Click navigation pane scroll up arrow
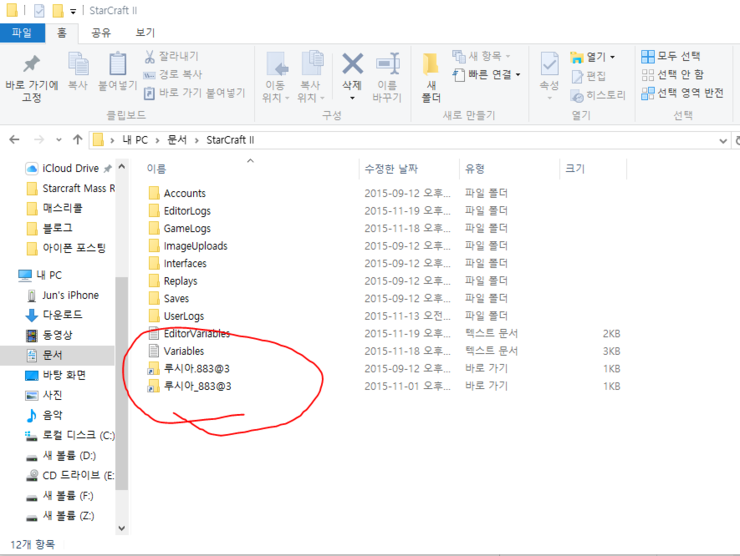Image resolution: width=740 pixels, height=556 pixels. 122,167
